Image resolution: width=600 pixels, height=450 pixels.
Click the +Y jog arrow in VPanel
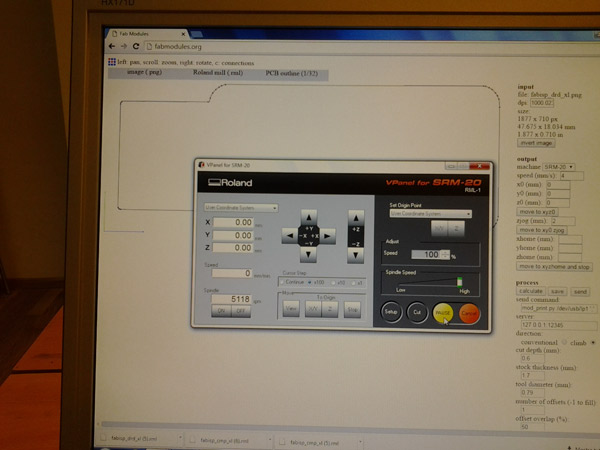point(308,217)
